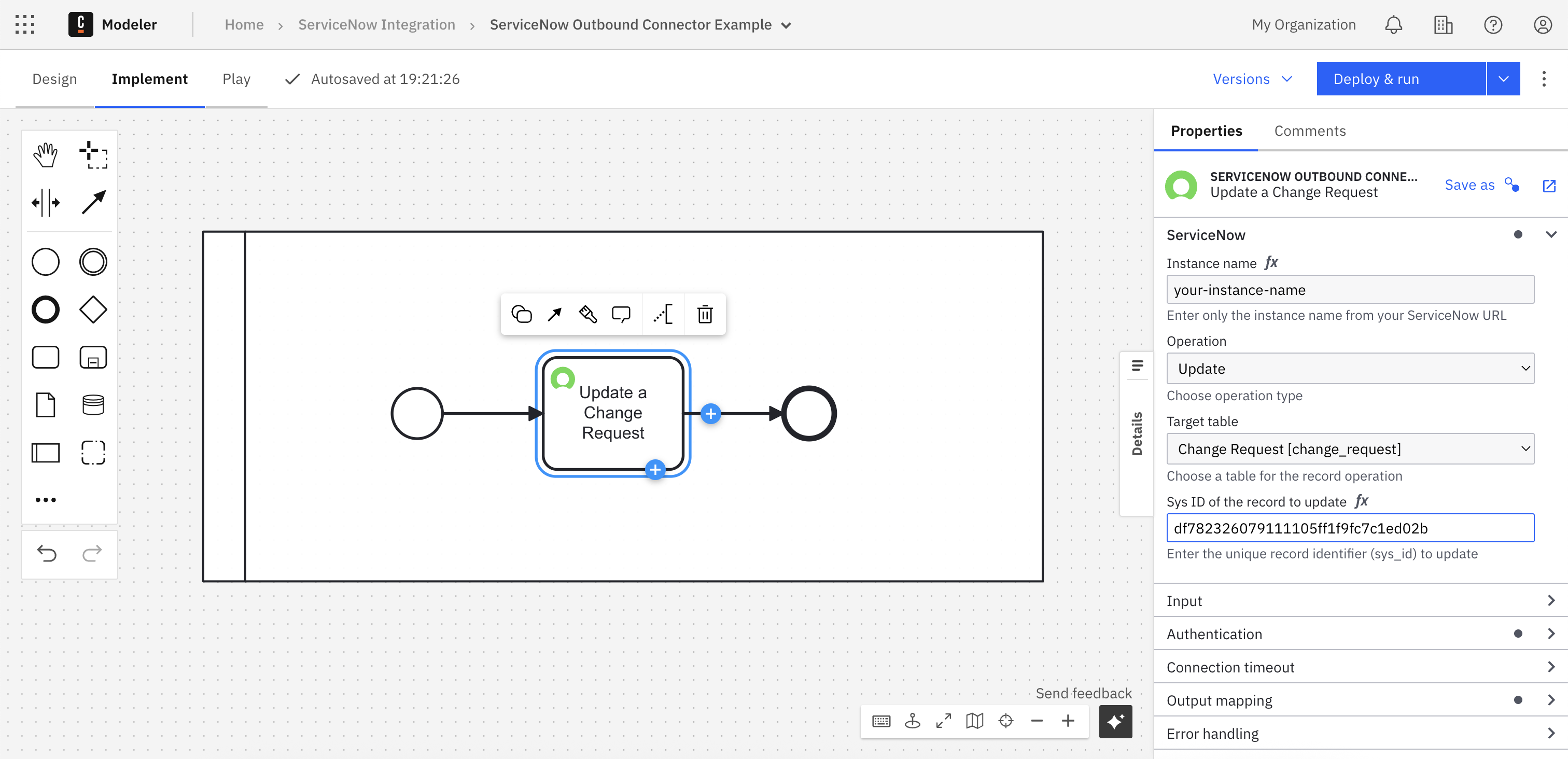Add a Gateway from the palette
Image resolution: width=1568 pixels, height=759 pixels.
point(93,310)
